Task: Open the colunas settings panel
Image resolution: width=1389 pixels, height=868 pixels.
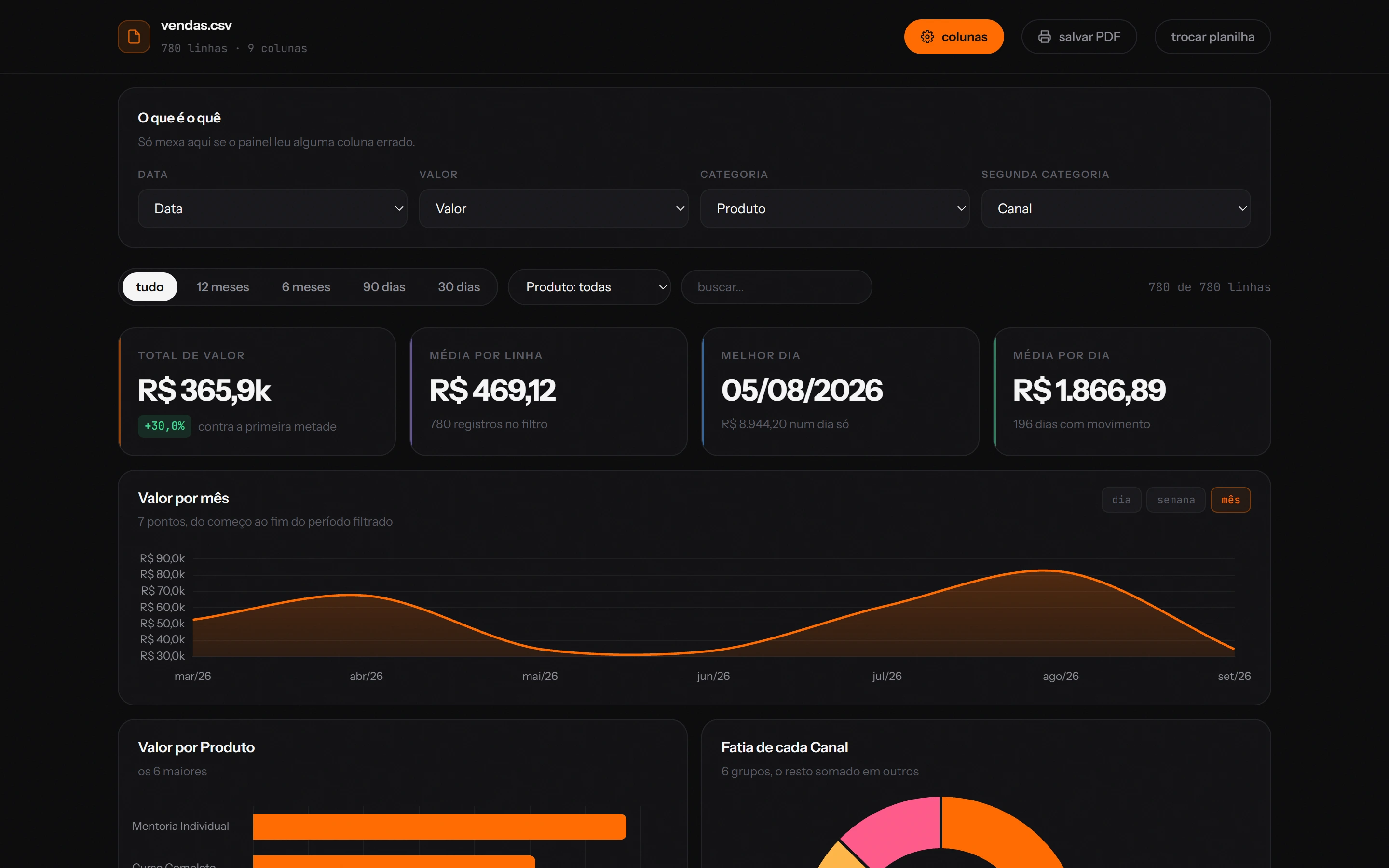Action: tap(953, 37)
